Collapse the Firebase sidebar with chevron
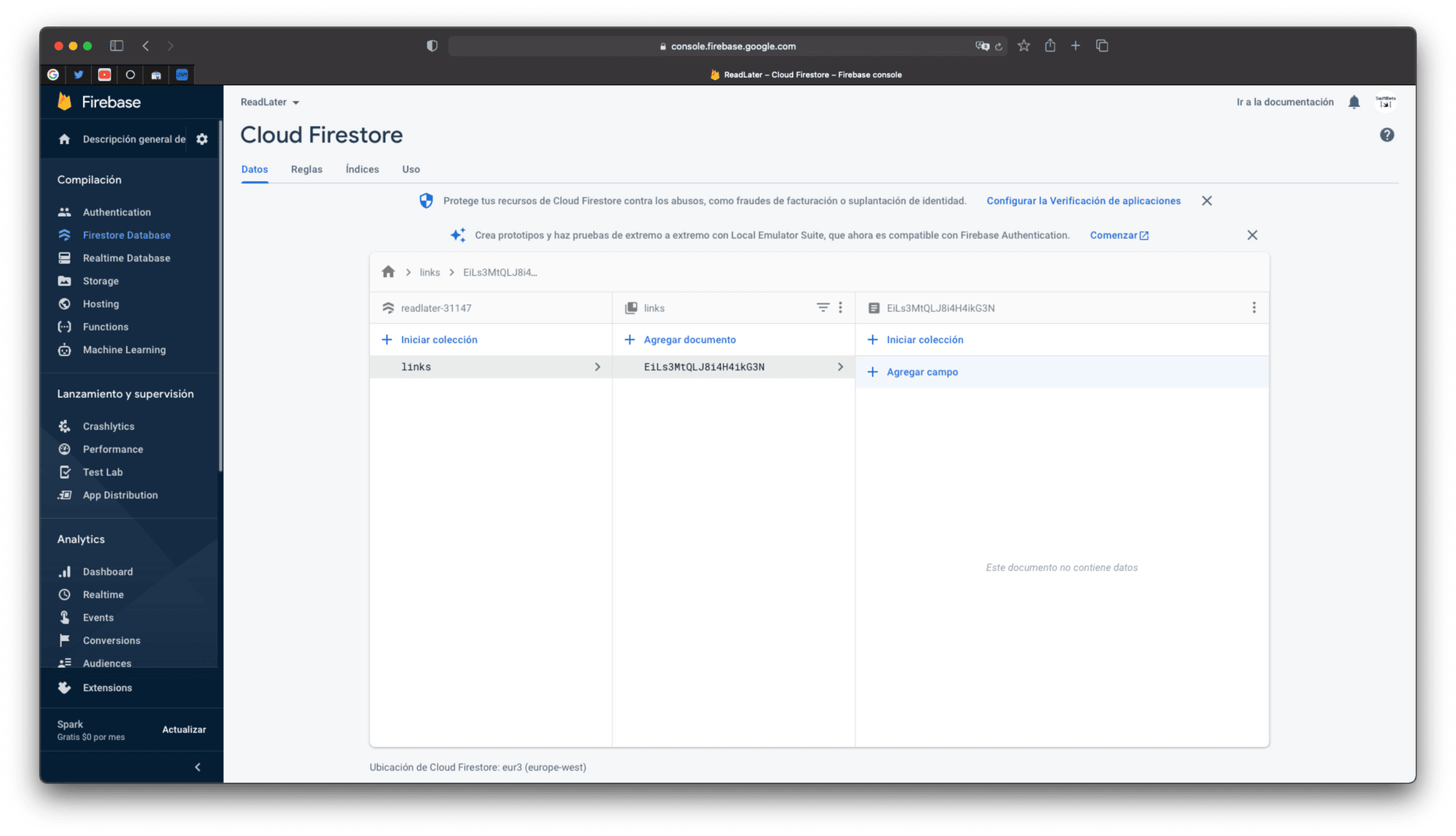This screenshot has height=836, width=1456. [197, 767]
